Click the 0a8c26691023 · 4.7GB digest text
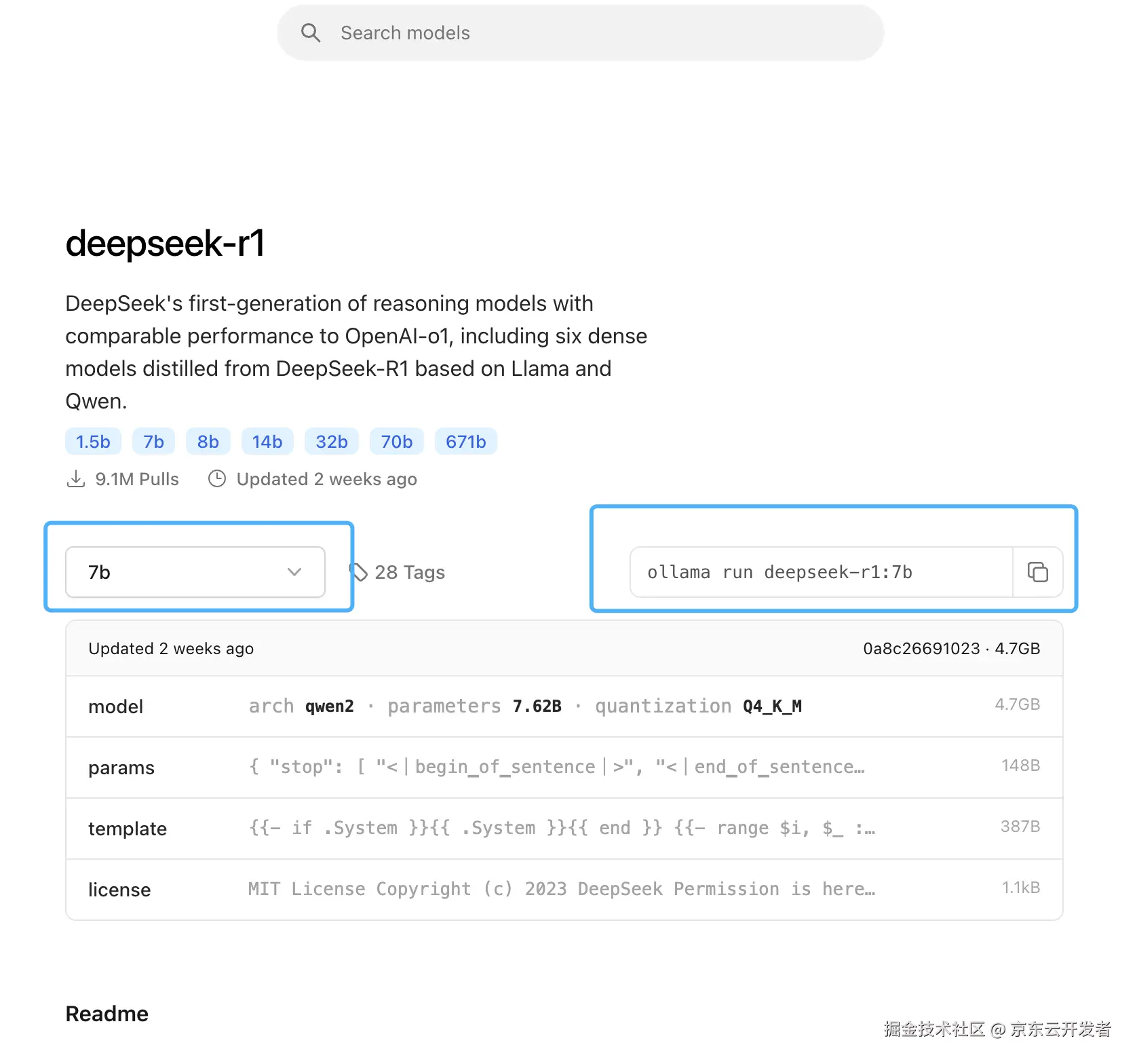 point(951,649)
